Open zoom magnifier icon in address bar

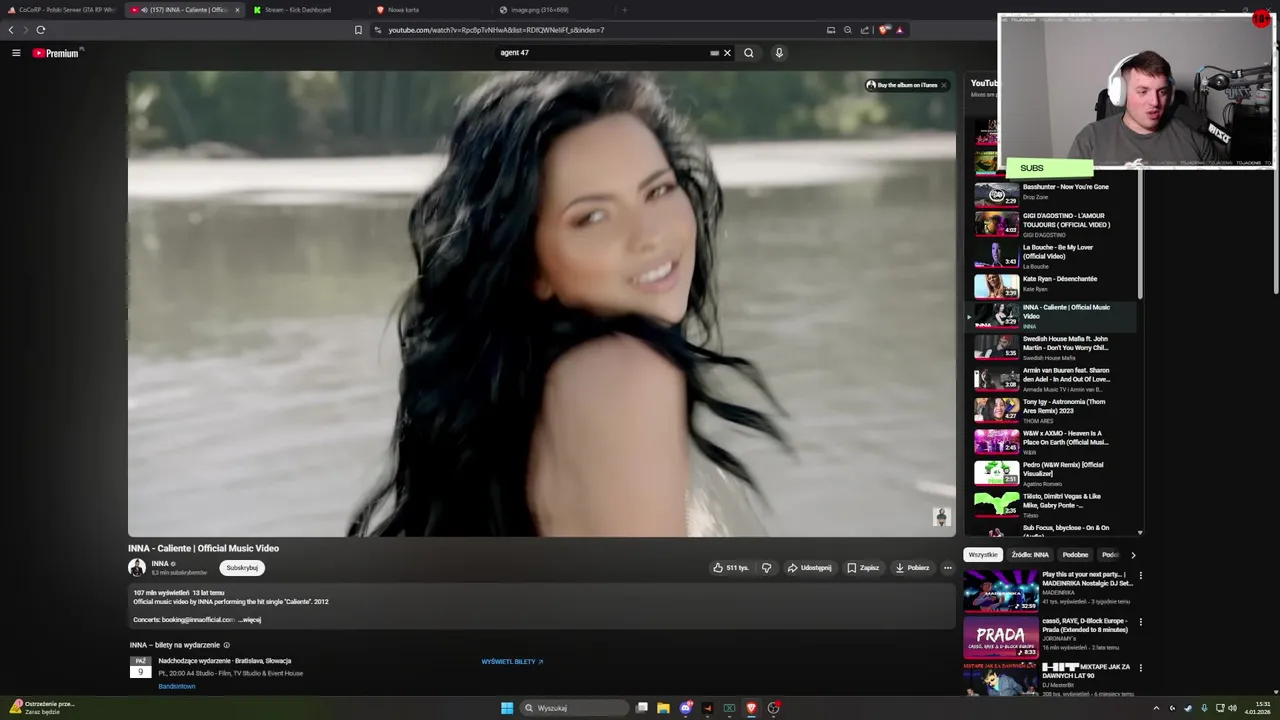848,30
